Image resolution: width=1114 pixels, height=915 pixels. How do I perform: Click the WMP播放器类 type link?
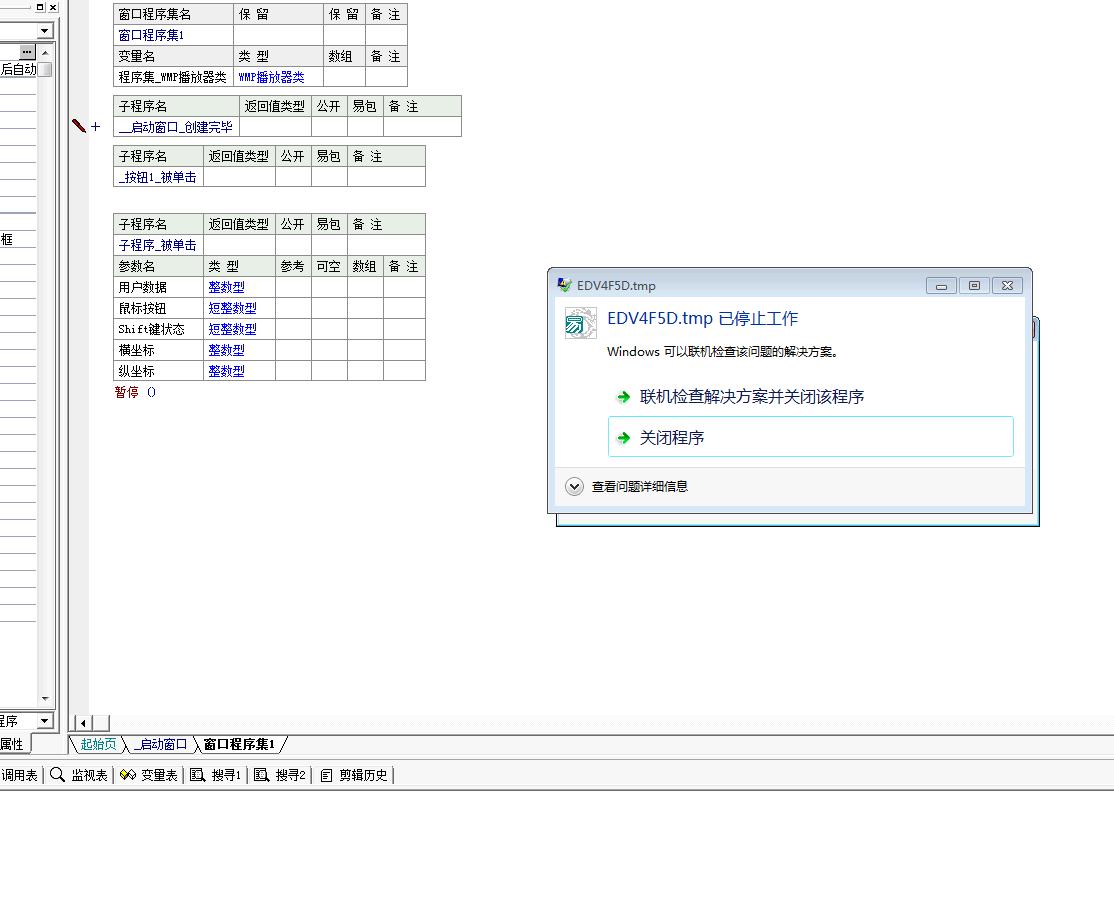tap(271, 77)
